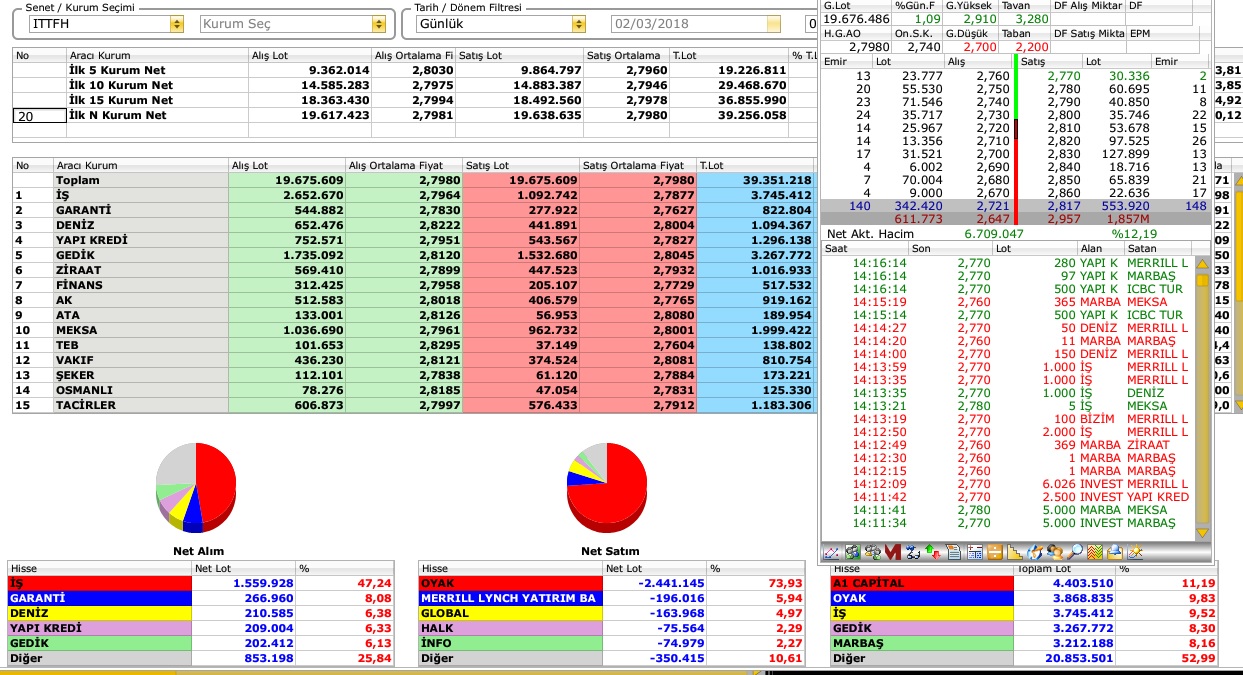Select broker row 11 TEB

[415, 345]
